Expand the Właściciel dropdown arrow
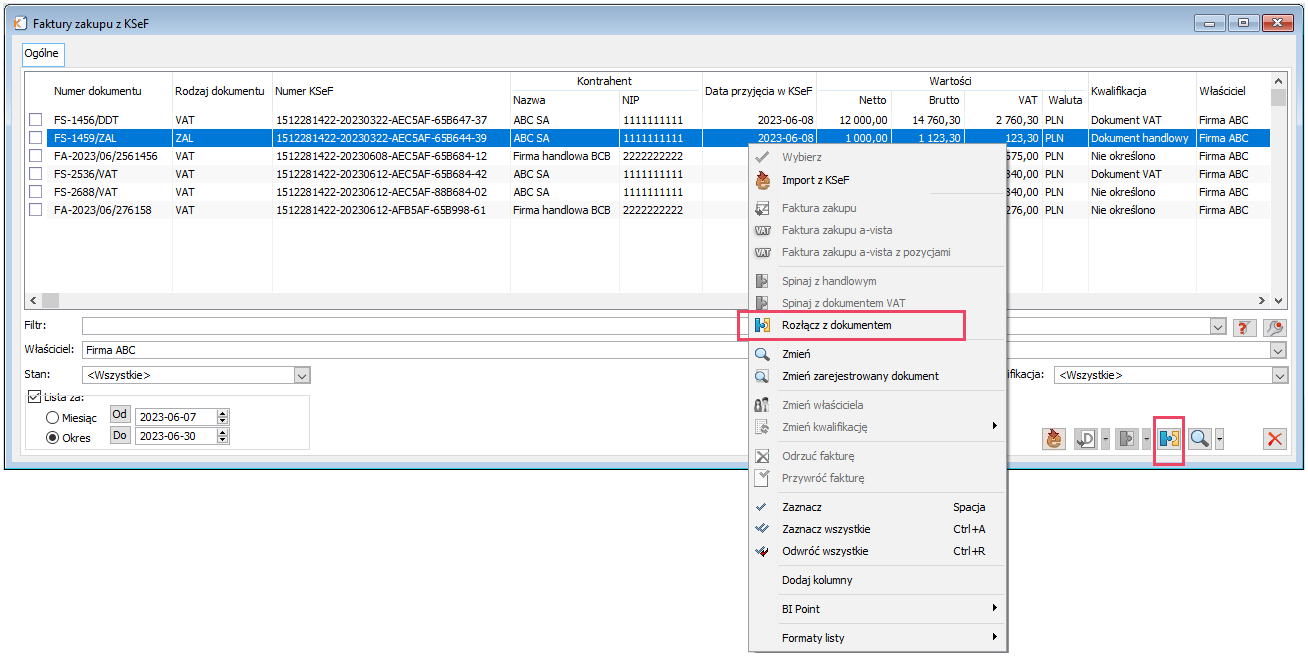 1278,351
